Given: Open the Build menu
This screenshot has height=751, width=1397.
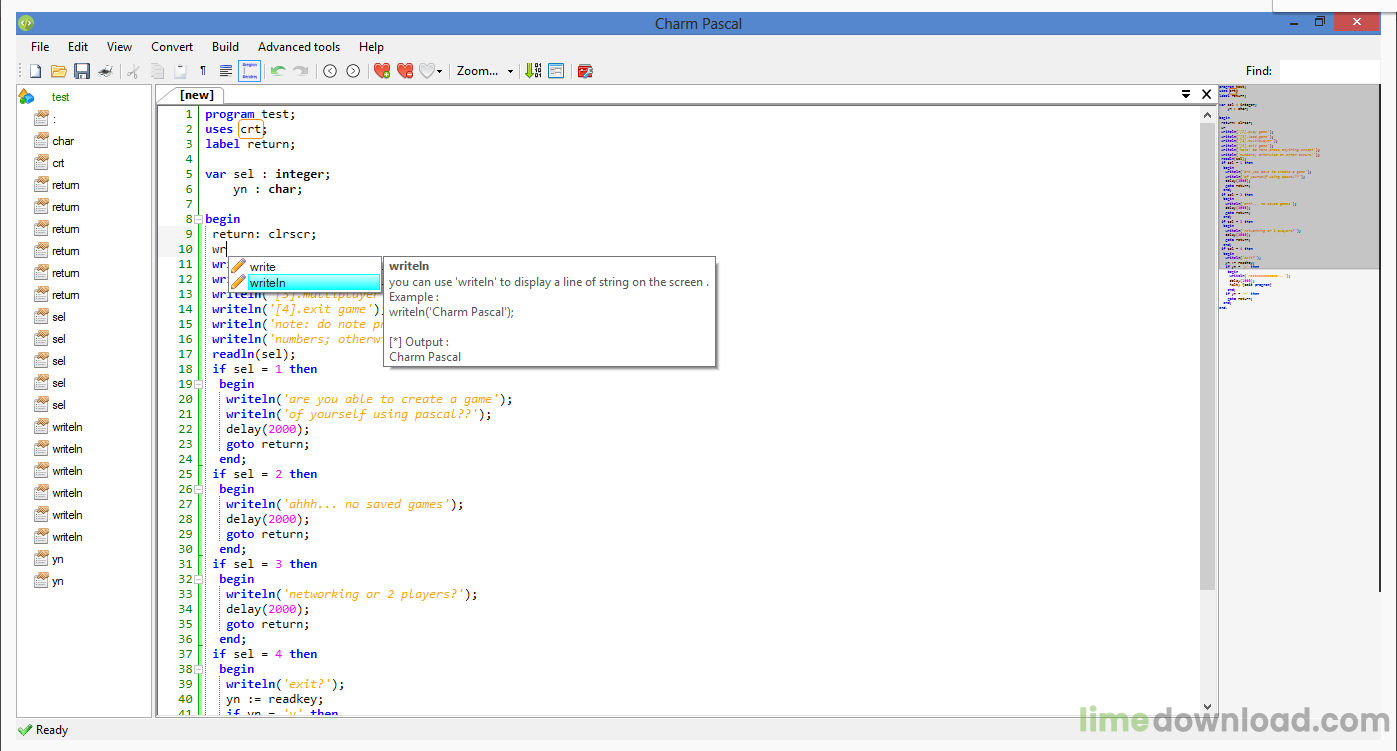Looking at the screenshot, I should [x=225, y=47].
